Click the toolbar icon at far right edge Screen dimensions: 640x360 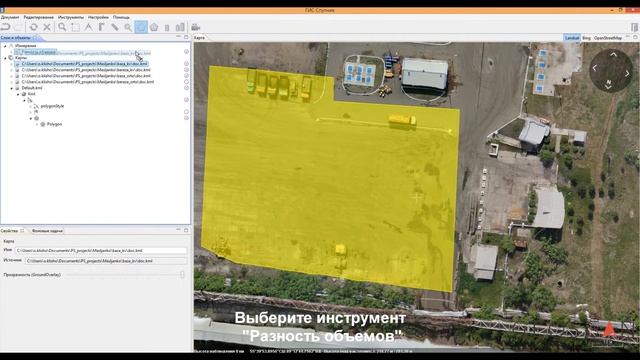634,27
